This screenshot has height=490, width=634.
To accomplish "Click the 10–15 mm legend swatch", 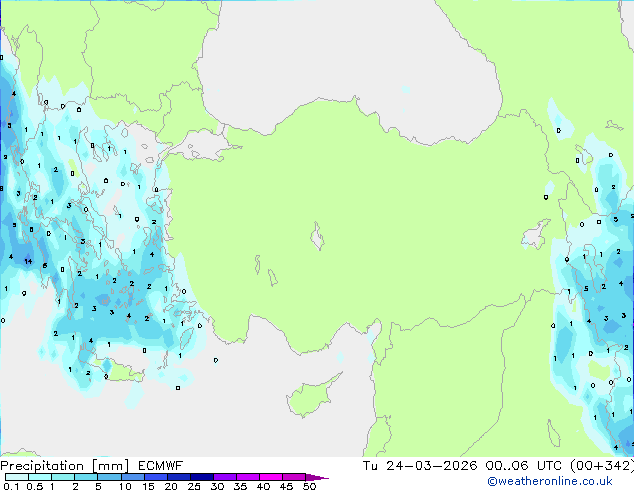I will 132,477.
